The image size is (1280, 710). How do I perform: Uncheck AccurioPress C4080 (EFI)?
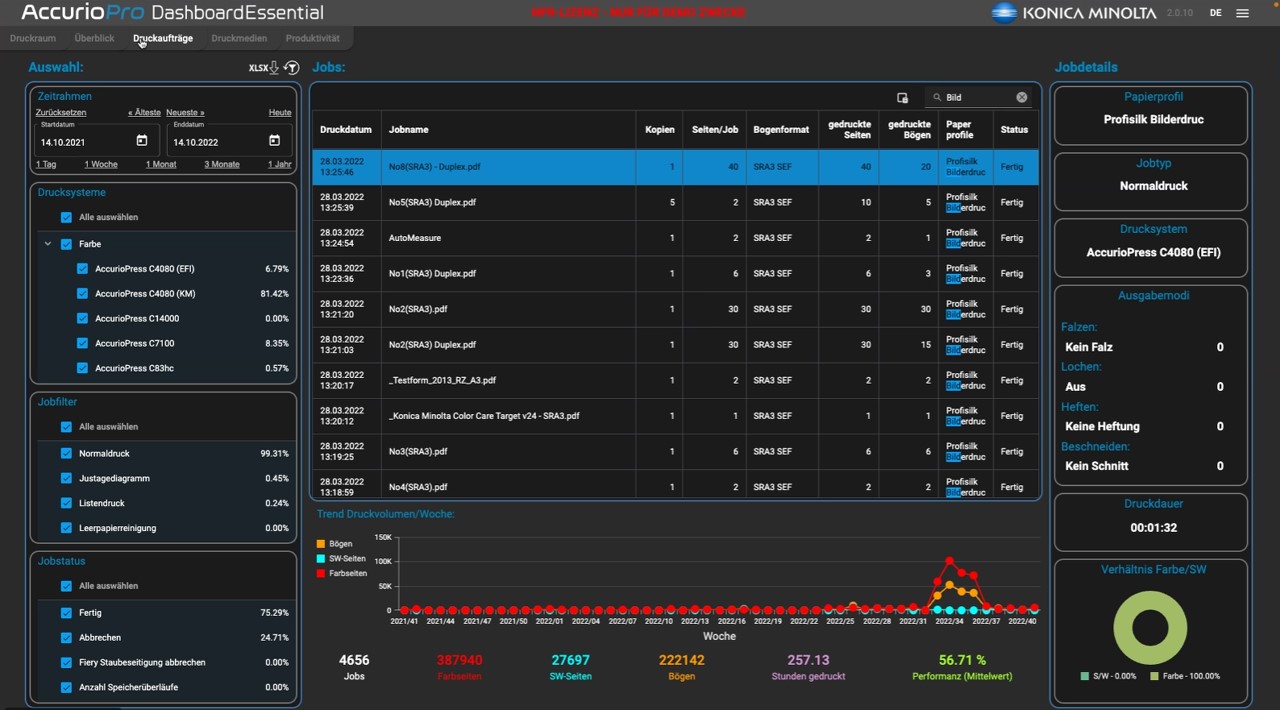pyautogui.click(x=82, y=269)
